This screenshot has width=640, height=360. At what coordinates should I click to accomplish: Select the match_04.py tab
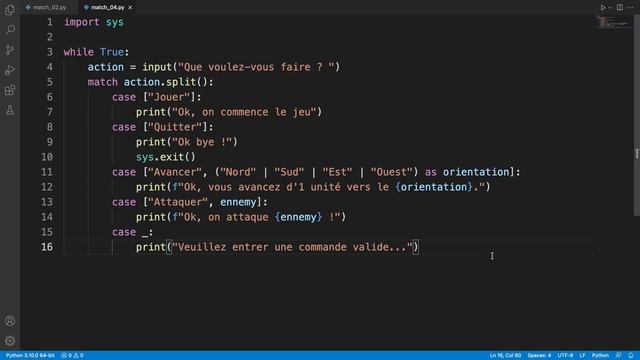coord(107,7)
